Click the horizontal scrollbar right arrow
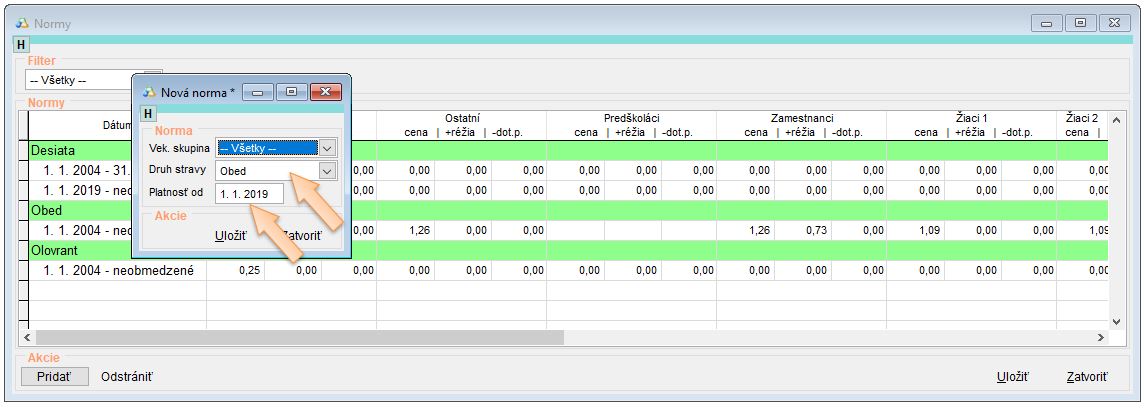 pyautogui.click(x=1101, y=339)
